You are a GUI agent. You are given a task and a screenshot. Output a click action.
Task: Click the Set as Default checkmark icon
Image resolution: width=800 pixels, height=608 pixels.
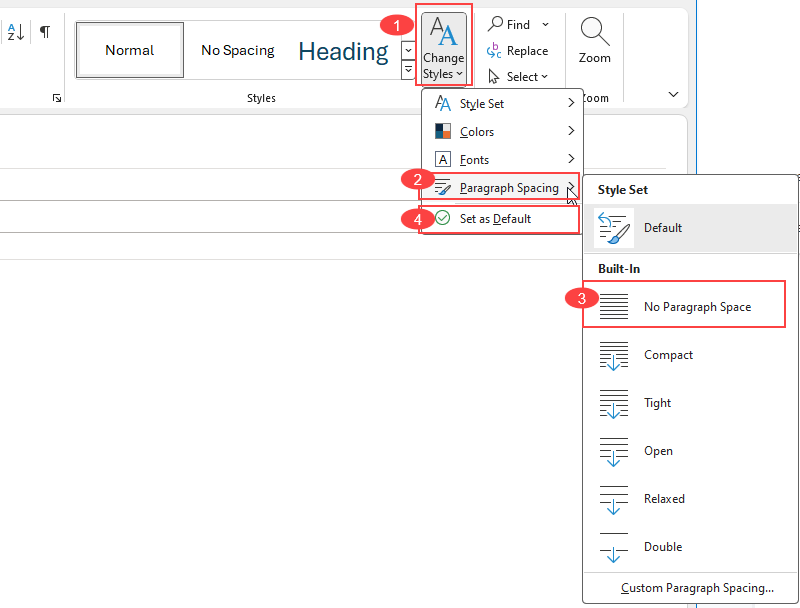pos(442,218)
